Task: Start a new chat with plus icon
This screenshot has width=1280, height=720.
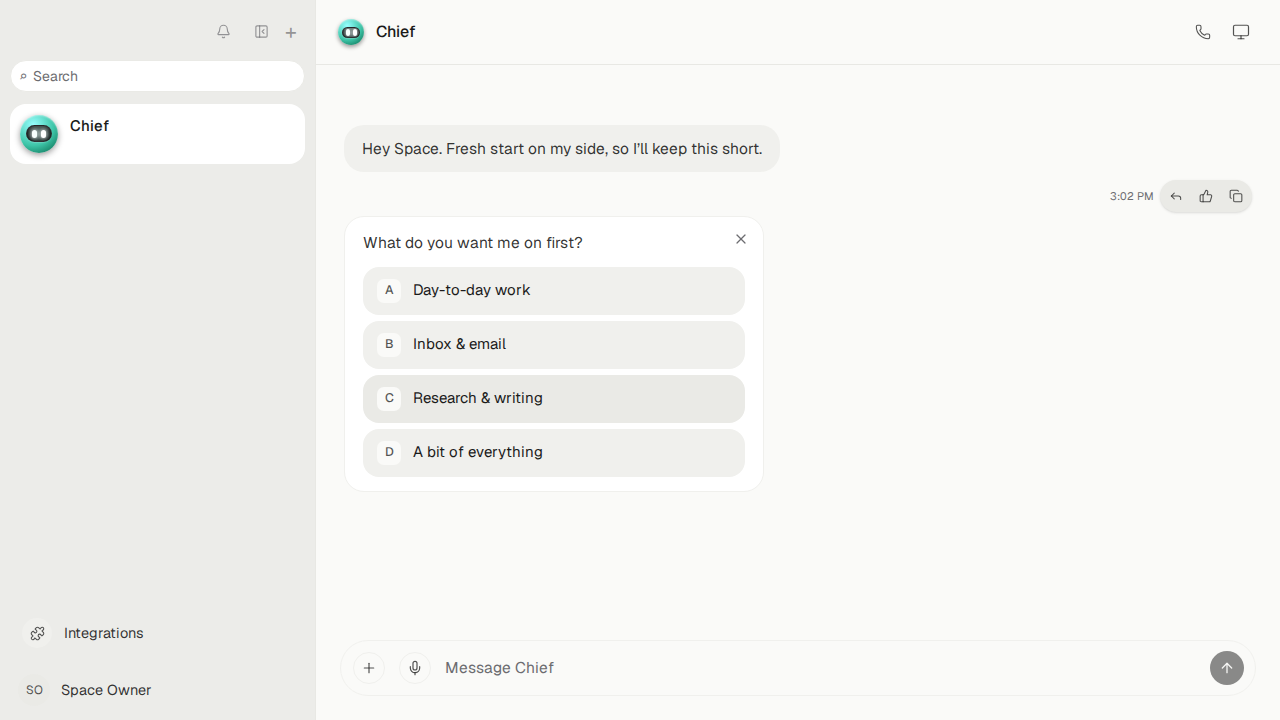Action: pyautogui.click(x=291, y=33)
